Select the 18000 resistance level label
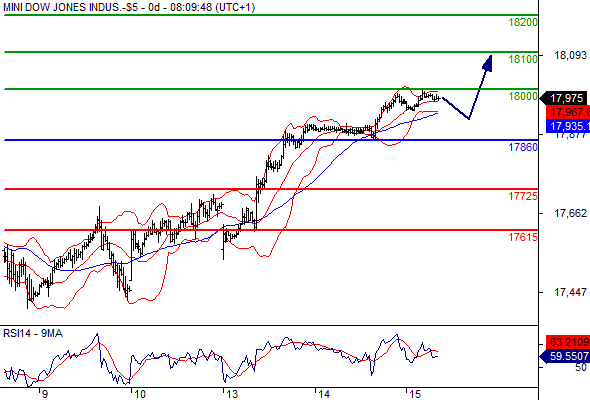This screenshot has height=400, width=590. [x=523, y=96]
